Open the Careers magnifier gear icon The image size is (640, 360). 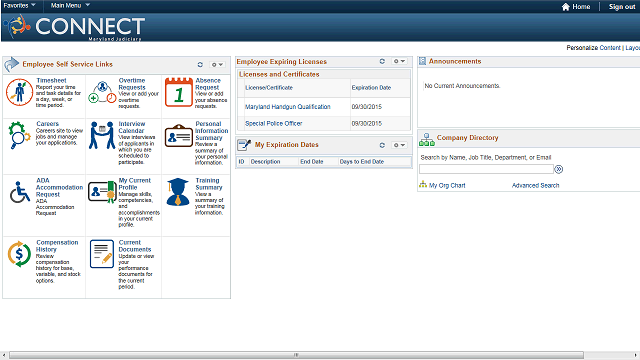tap(19, 135)
